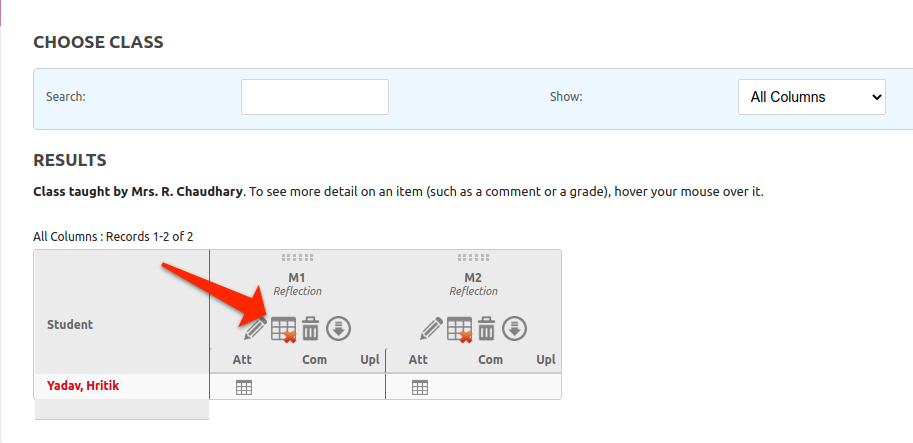
Task: Click the RESULTS heading
Action: coord(70,161)
